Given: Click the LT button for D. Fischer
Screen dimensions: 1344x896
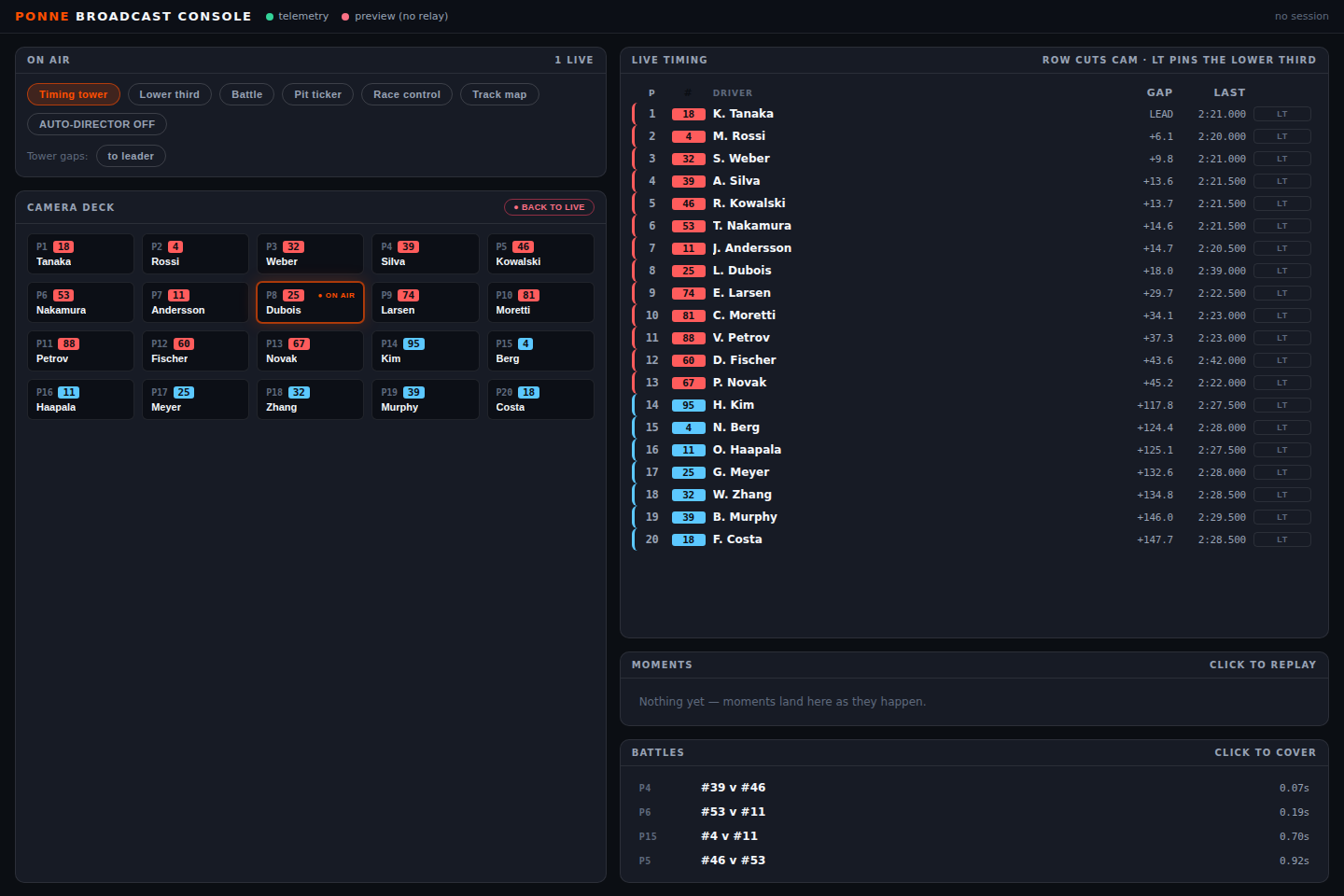Looking at the screenshot, I should pyautogui.click(x=1282, y=360).
